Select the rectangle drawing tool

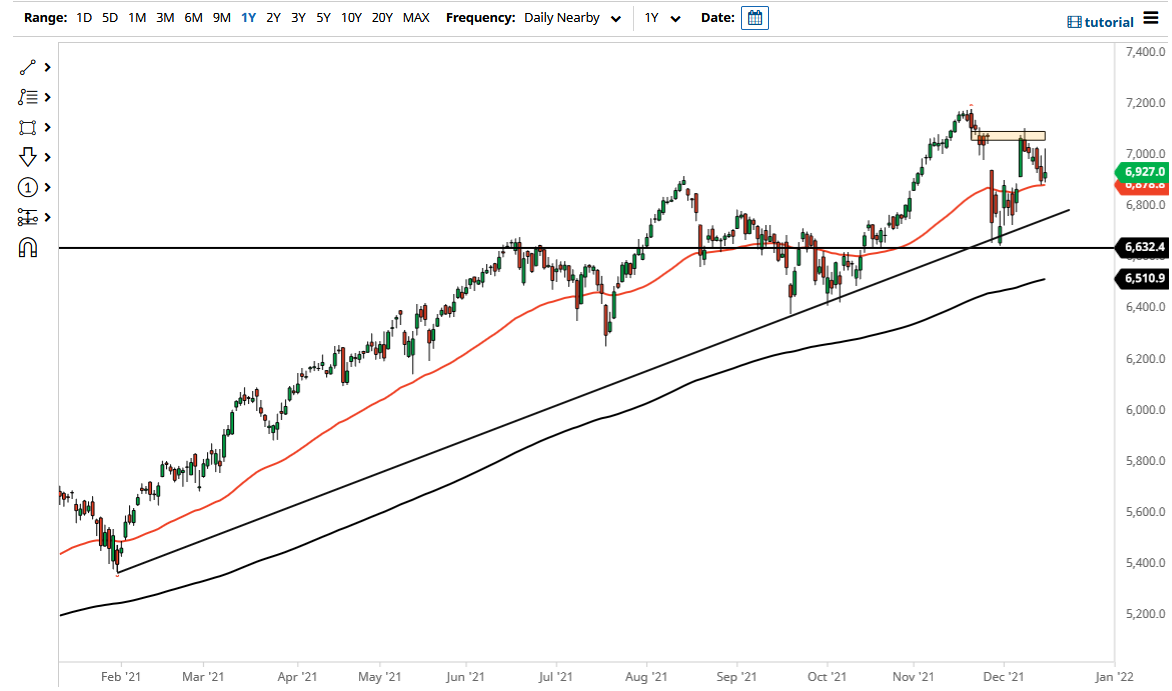28,126
